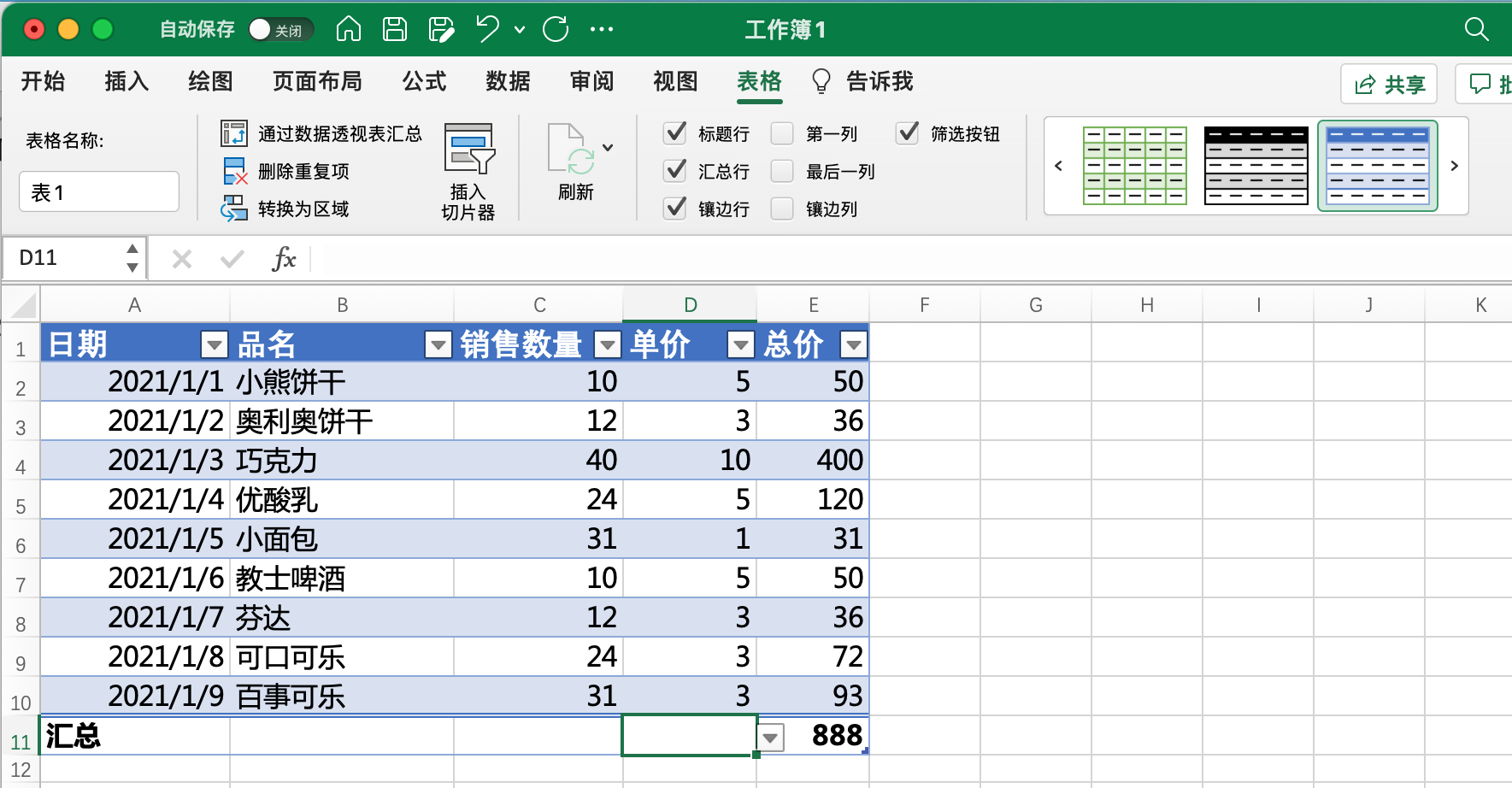Select the blue table style

click(1378, 166)
